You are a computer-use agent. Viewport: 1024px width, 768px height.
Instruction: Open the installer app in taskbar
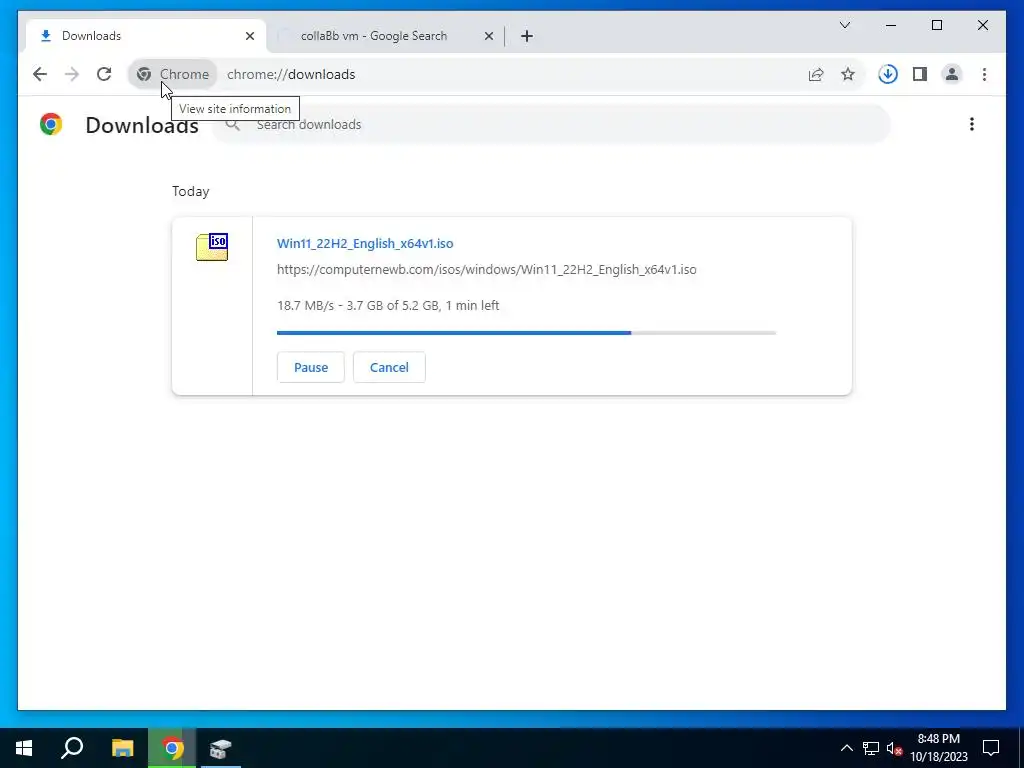(221, 748)
